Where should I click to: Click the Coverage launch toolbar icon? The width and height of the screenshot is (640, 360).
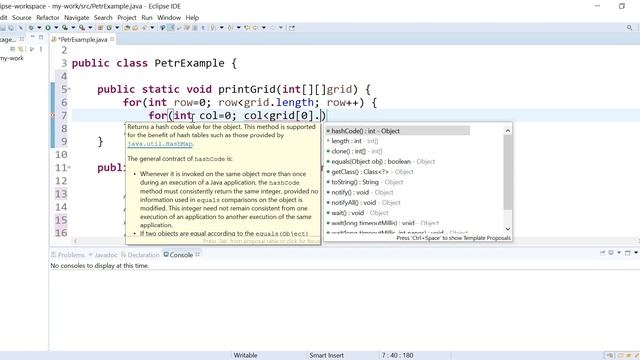[65, 28]
